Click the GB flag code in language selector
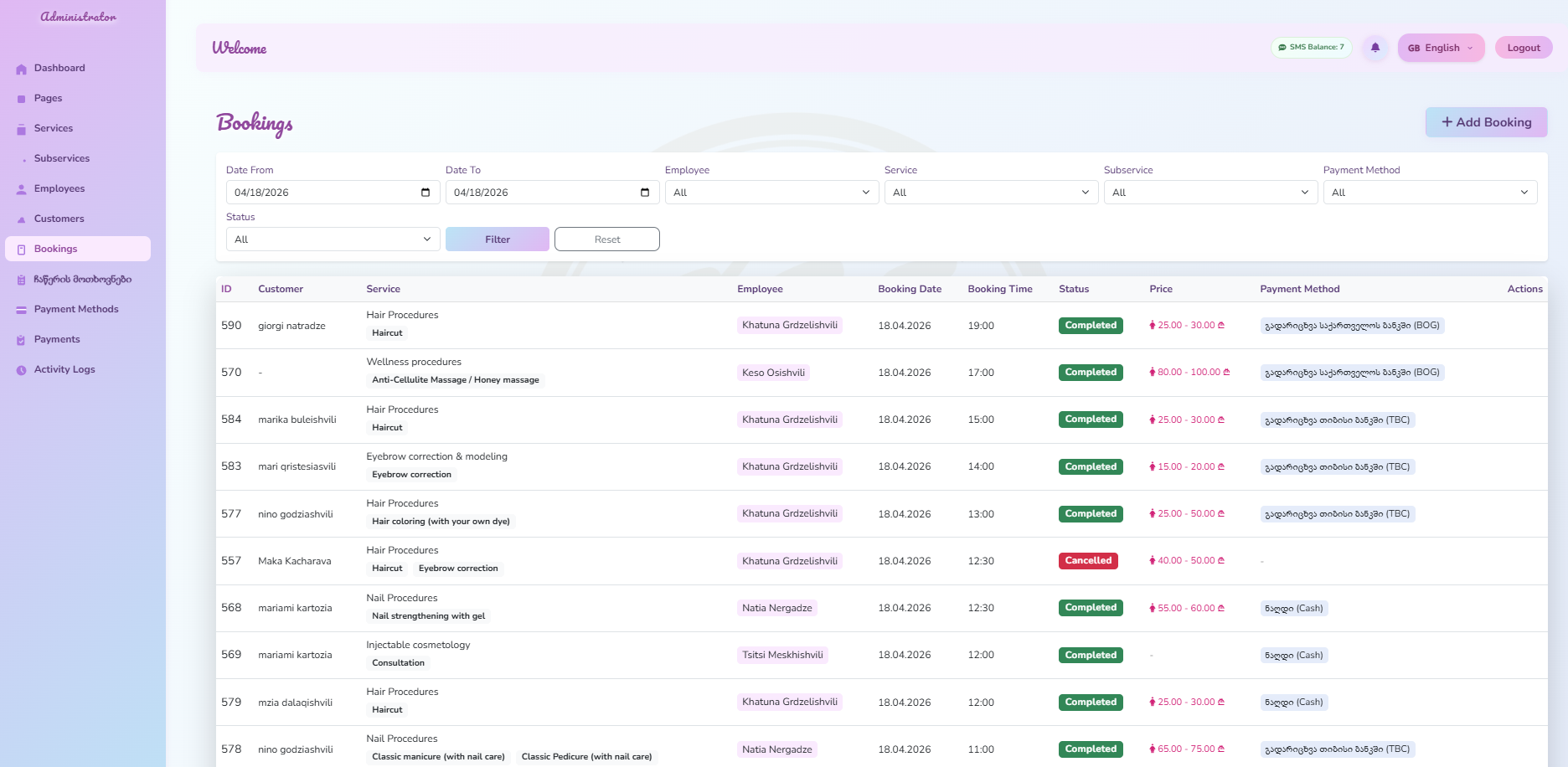The image size is (1568, 767). 1414,49
